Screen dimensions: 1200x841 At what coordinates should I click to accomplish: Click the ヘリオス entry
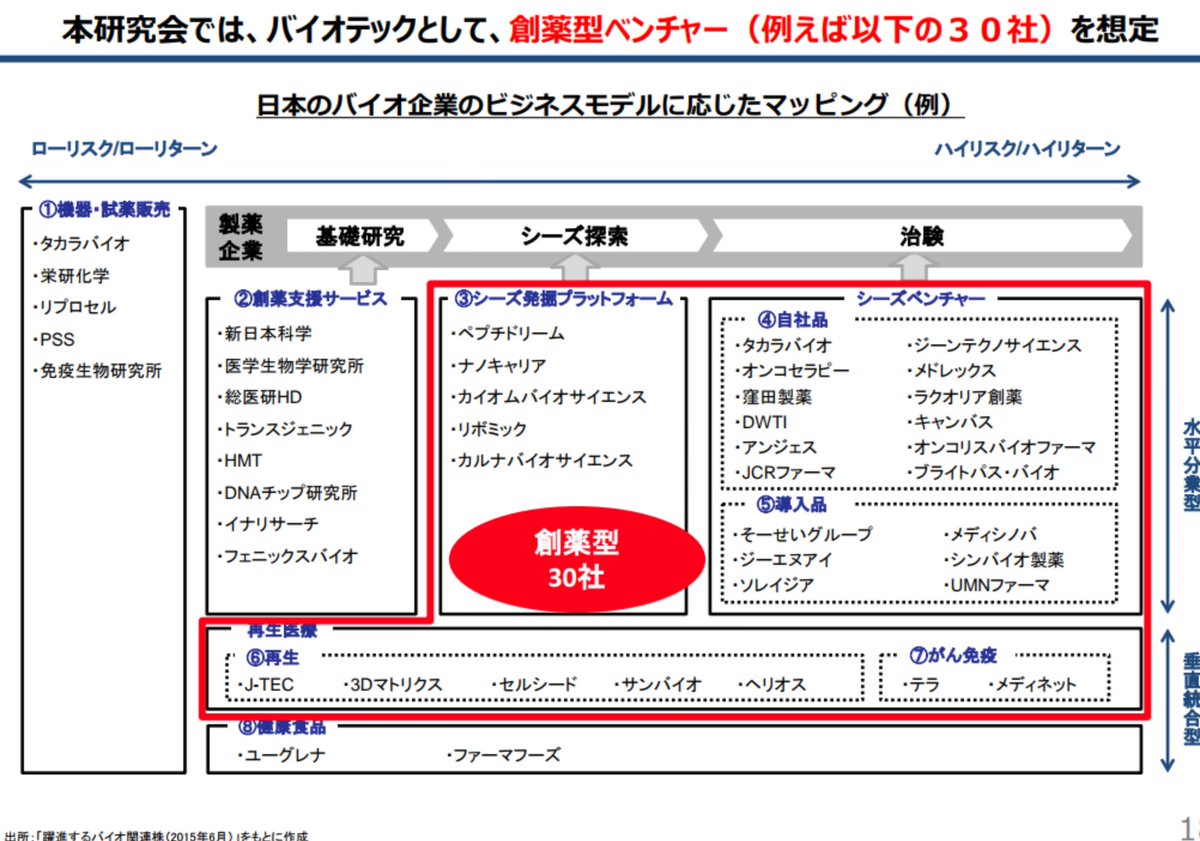click(x=770, y=685)
